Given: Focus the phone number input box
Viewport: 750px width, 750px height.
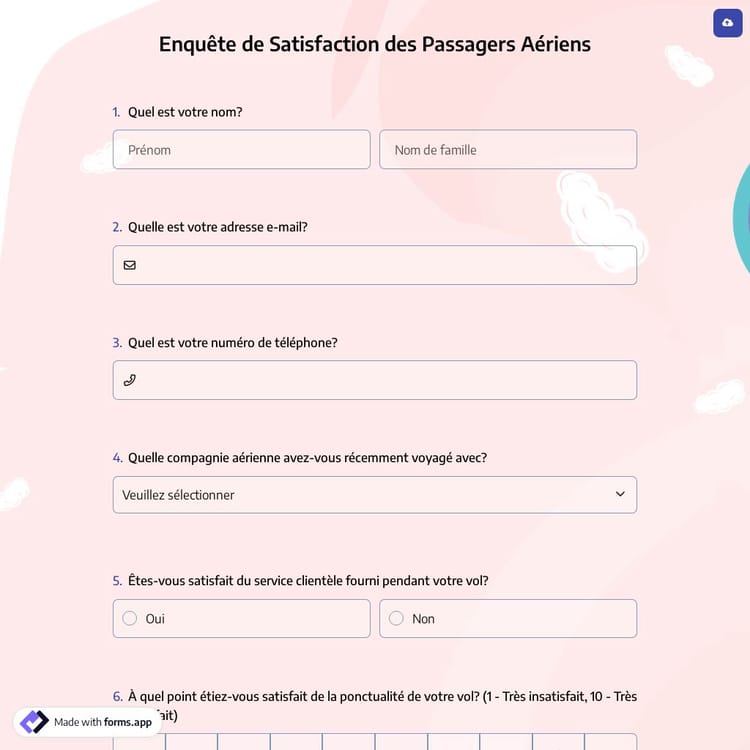Looking at the screenshot, I should [385, 380].
